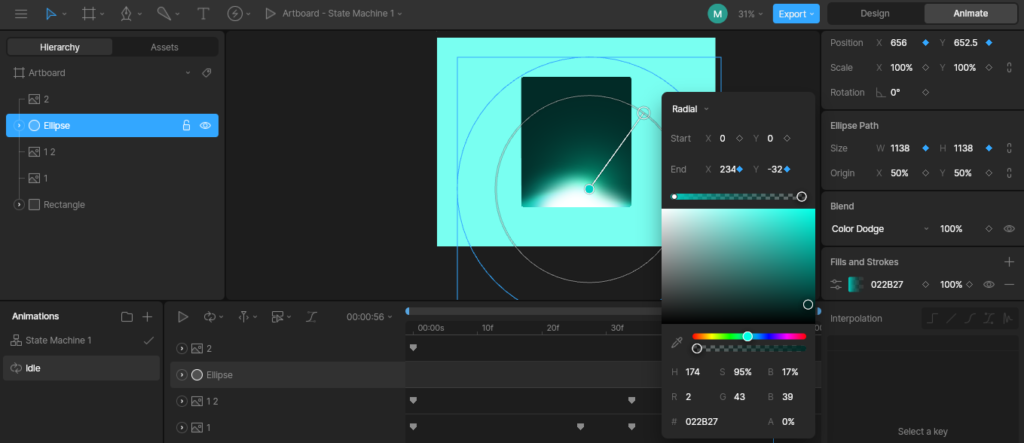
Task: Click the gradient fill color swatch
Action: point(856,284)
